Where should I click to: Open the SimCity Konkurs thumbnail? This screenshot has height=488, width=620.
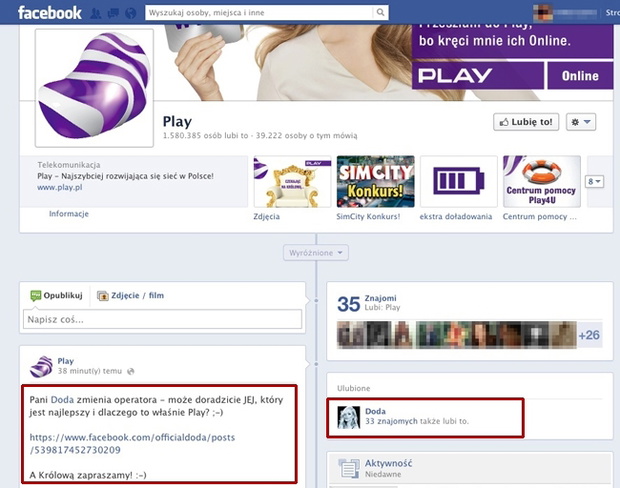pyautogui.click(x=375, y=182)
